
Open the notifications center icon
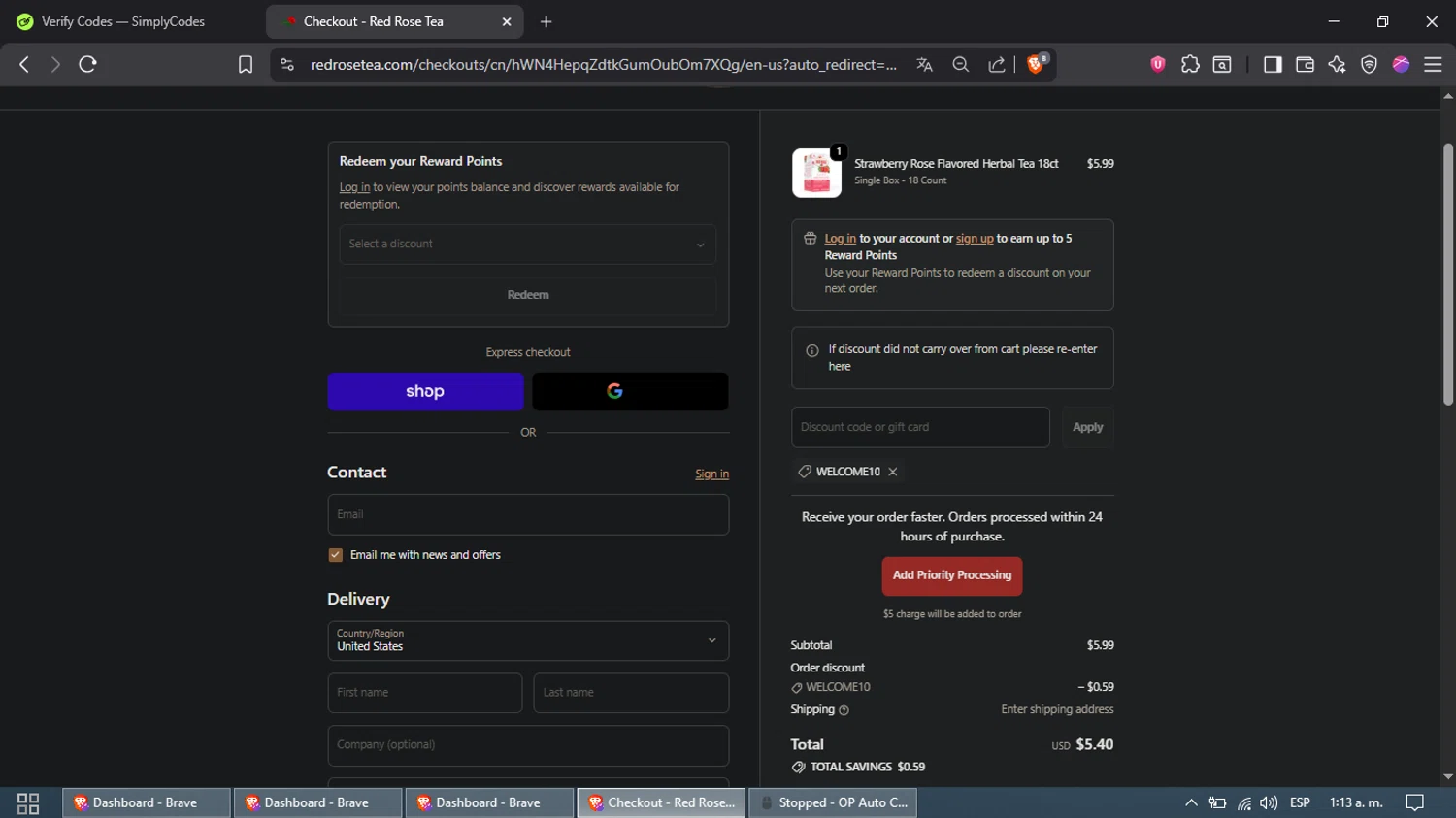pos(1415,802)
